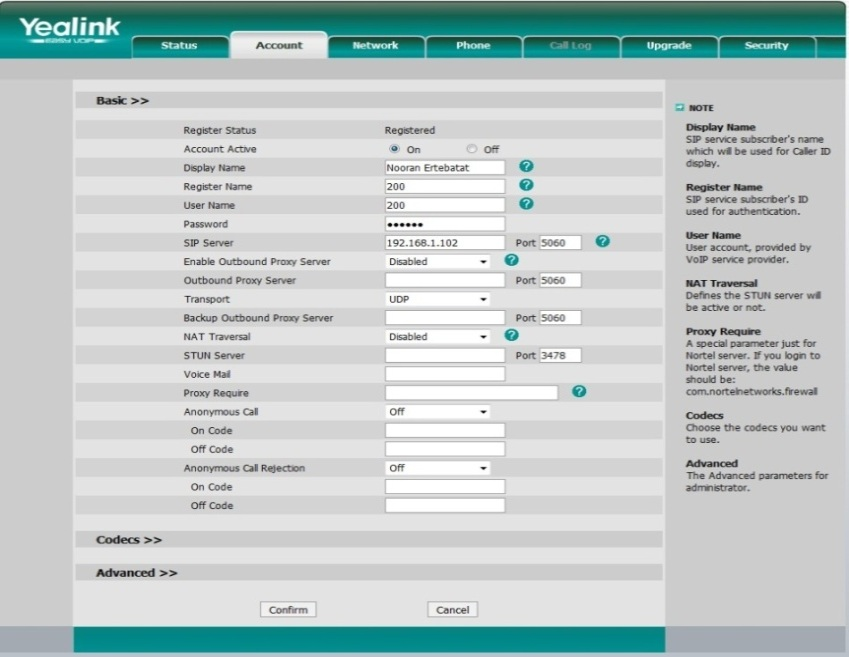Screen dimensions: 849x657
Task: Click the help icon beside User Name
Action: [526, 204]
